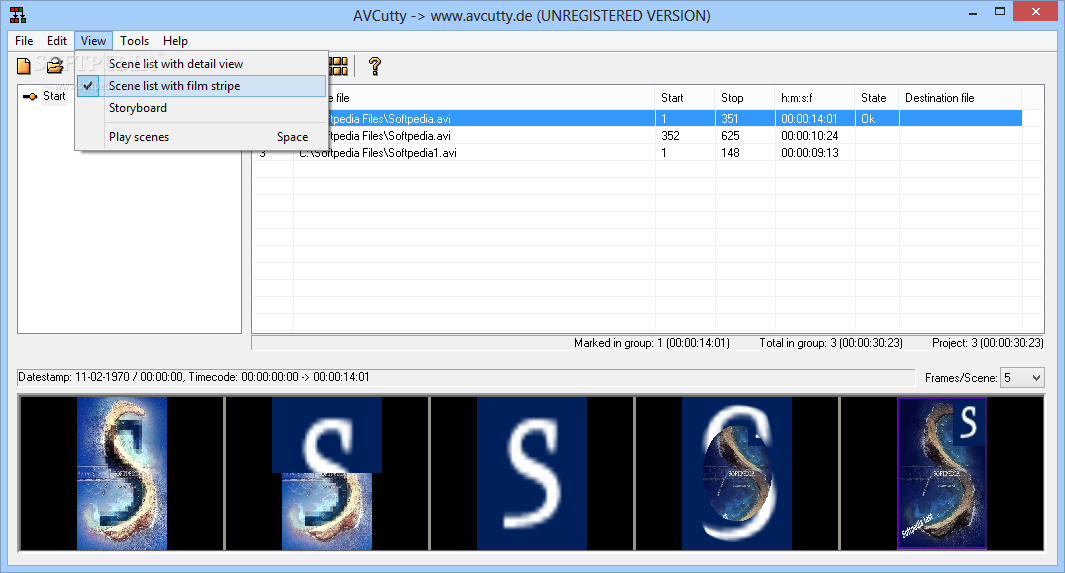Image resolution: width=1065 pixels, height=573 pixels.
Task: Open the Edit menu
Action: [x=56, y=41]
